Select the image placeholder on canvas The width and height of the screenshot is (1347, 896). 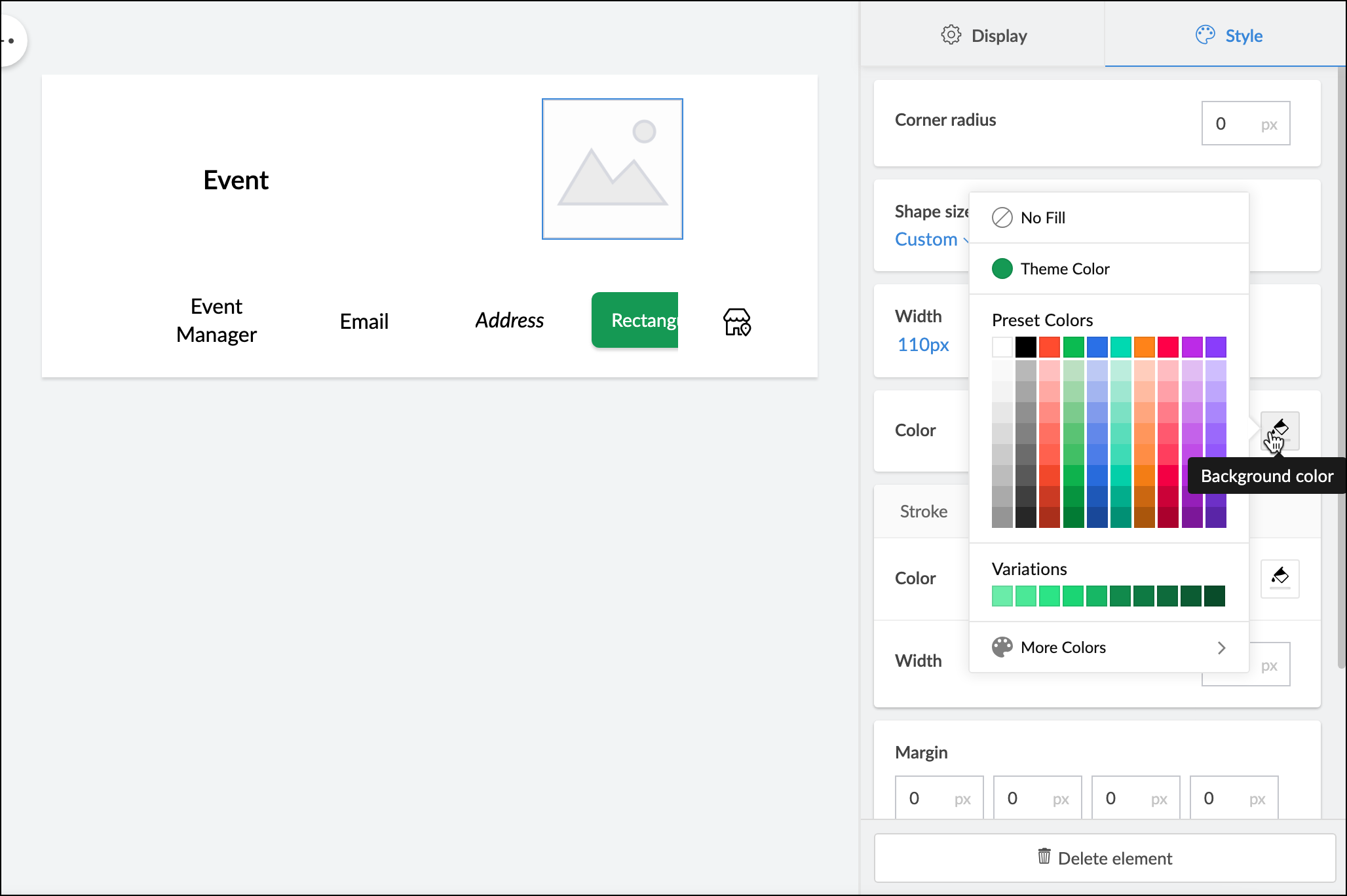612,169
